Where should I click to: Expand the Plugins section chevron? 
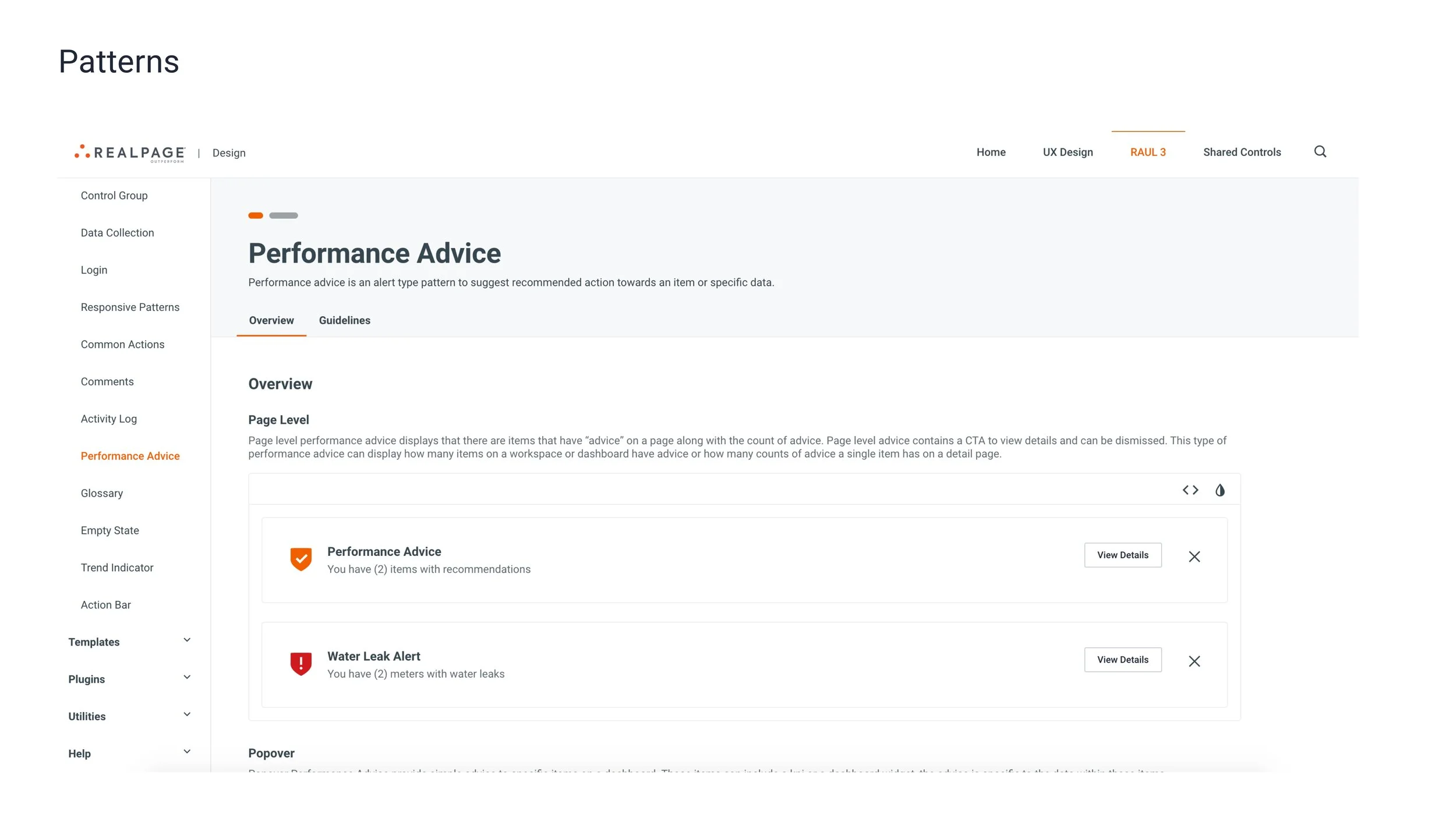(x=187, y=678)
